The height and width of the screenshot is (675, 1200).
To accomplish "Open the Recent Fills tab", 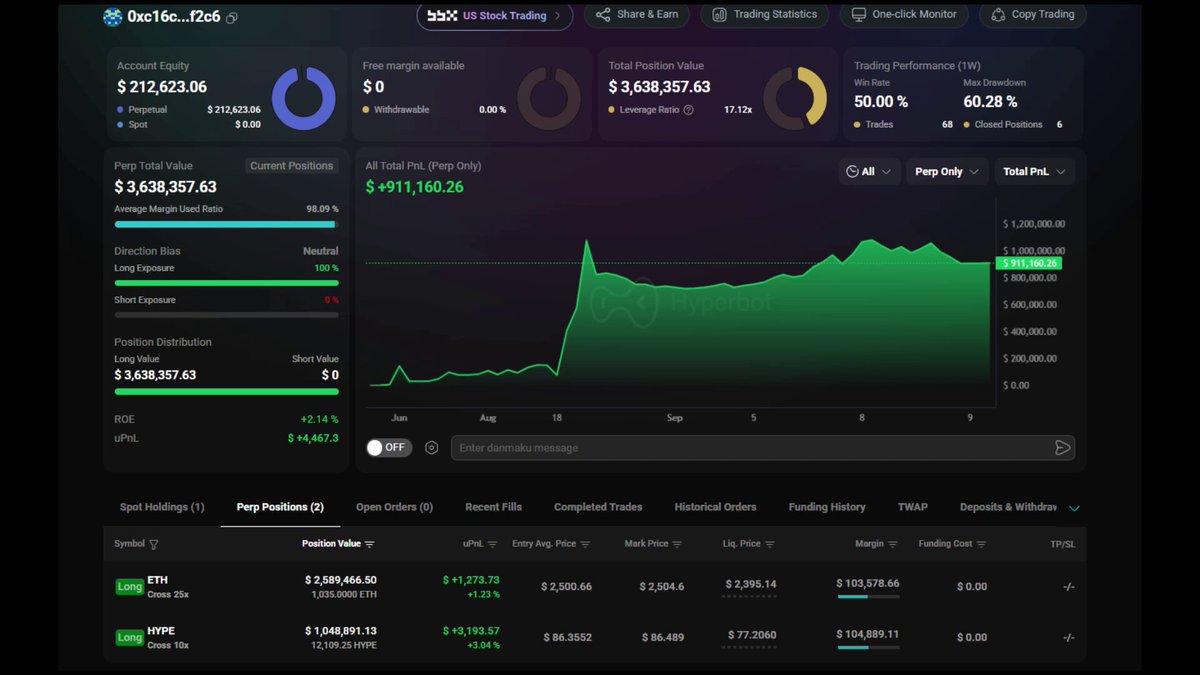I will (x=493, y=507).
